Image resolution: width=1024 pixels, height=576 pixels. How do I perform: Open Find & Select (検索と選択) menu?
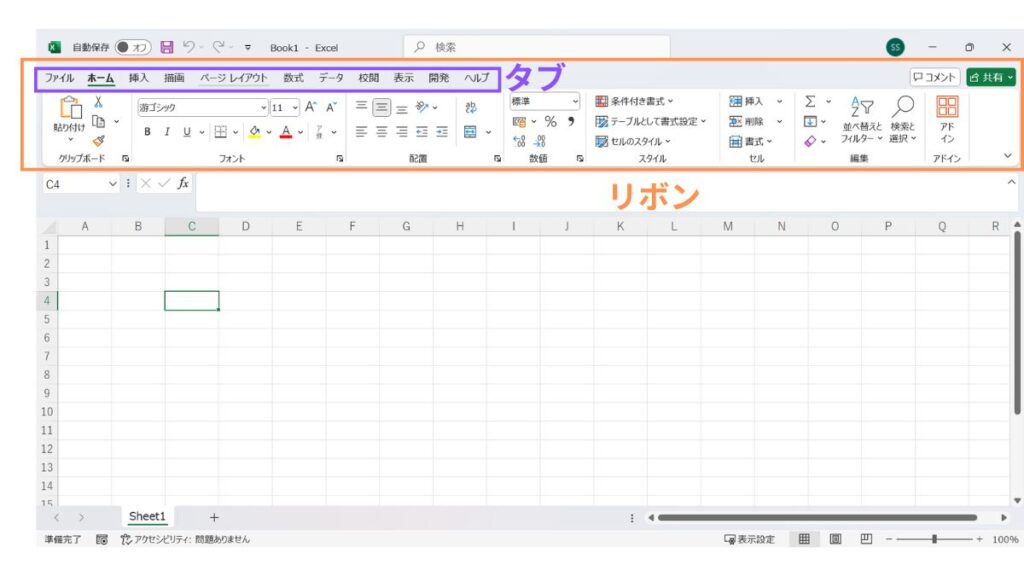[903, 120]
